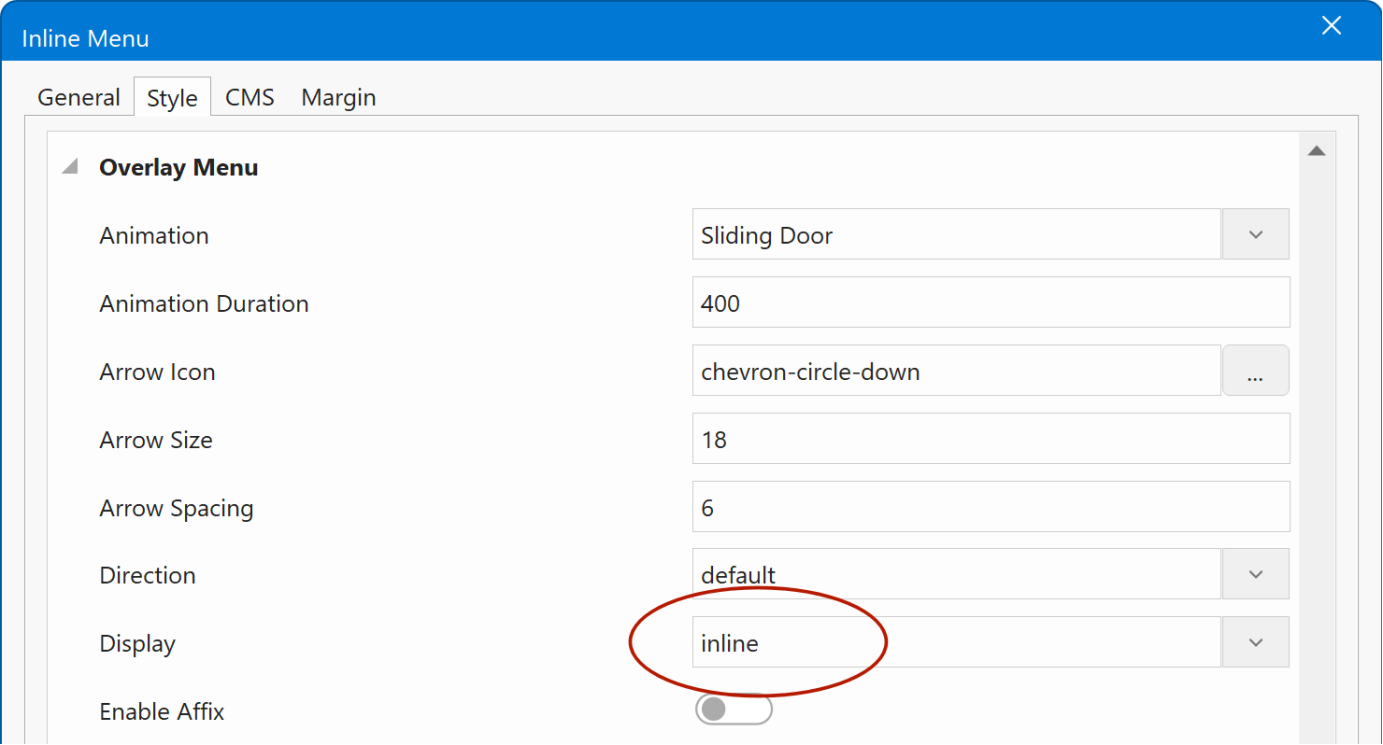Click the Arrow Icon text field
1383x745 pixels.
tap(955, 372)
